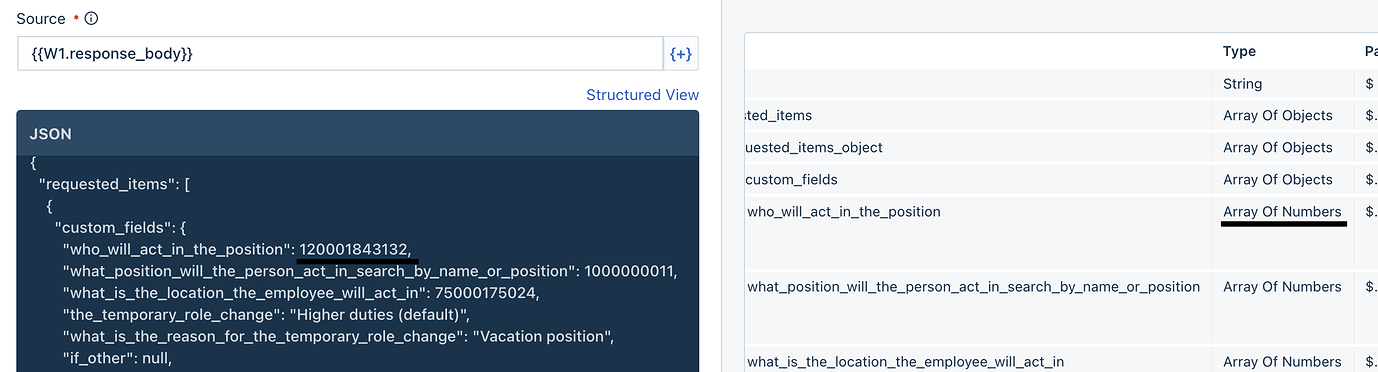Select the custom_fields row name in table
The height and width of the screenshot is (372, 1378).
click(x=792, y=180)
